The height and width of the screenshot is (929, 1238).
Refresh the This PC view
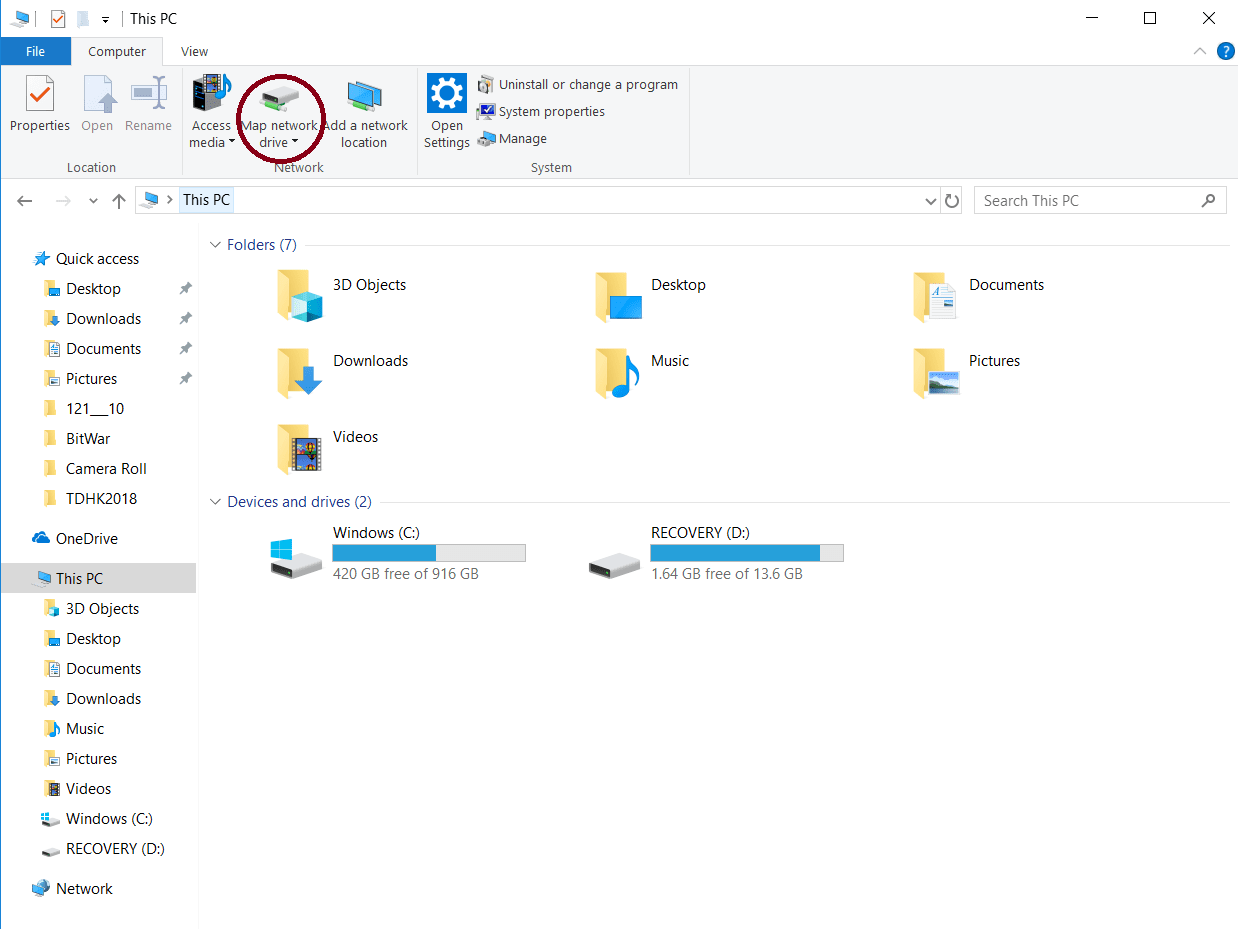[x=952, y=201]
